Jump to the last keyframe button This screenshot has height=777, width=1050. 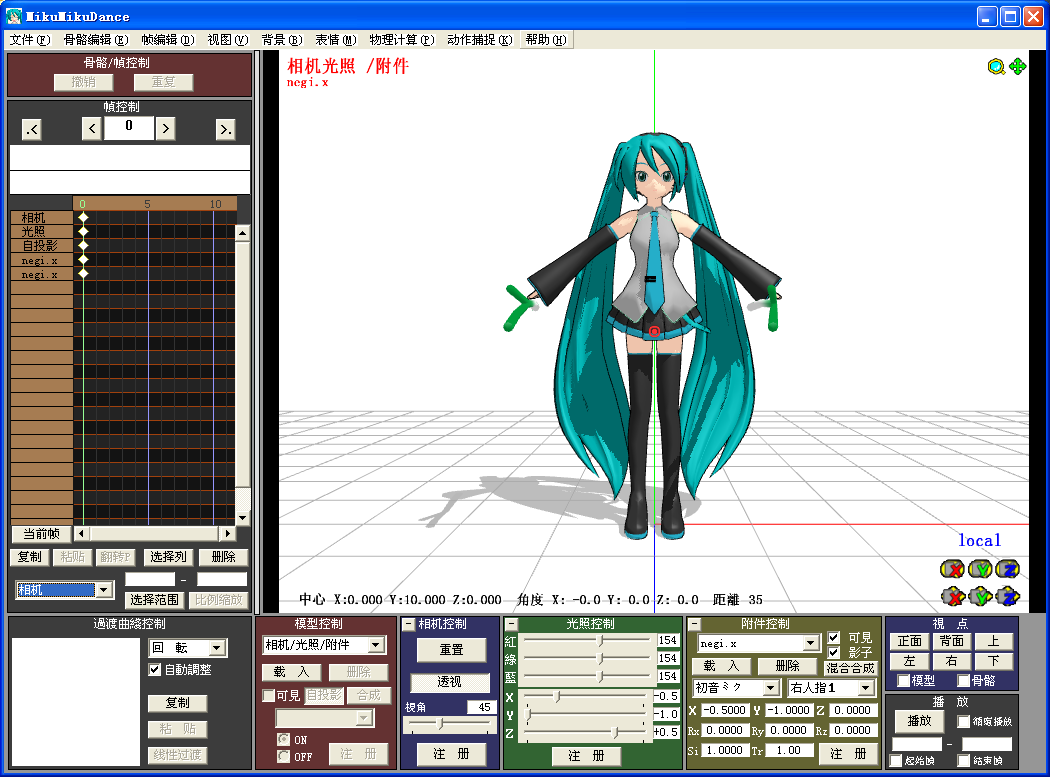226,129
